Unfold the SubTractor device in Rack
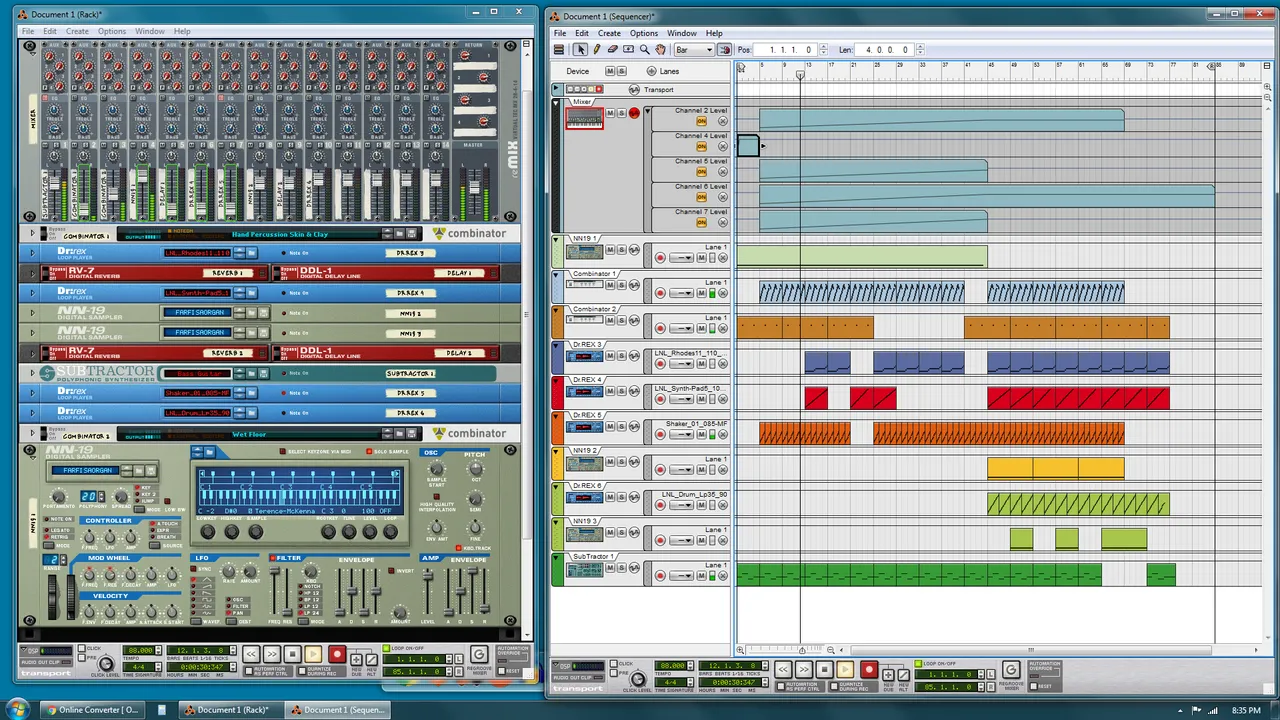Screen dimensions: 1280x720 coord(32,373)
